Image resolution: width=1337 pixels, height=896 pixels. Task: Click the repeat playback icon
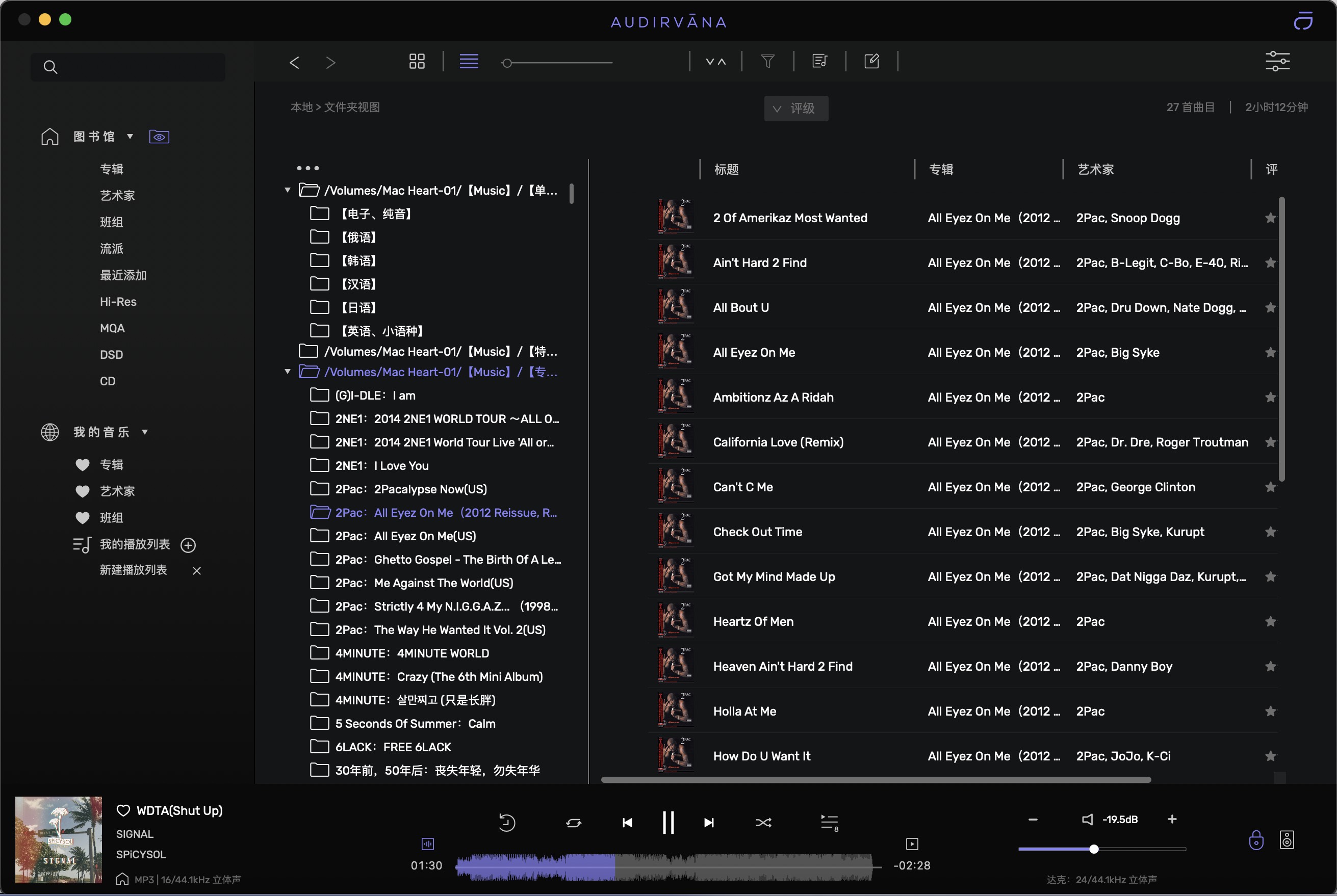click(x=573, y=822)
